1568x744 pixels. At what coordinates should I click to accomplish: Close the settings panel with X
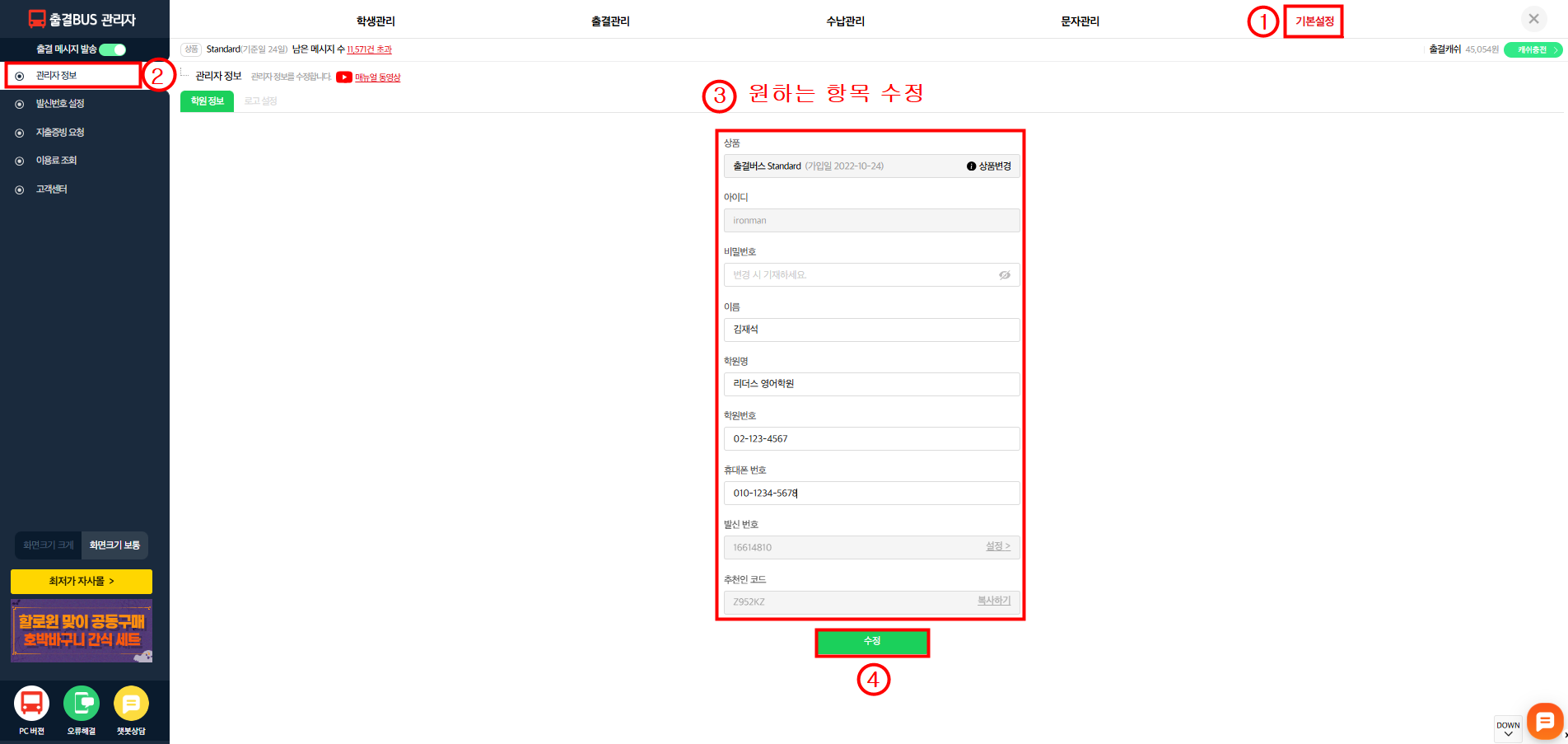click(x=1533, y=19)
